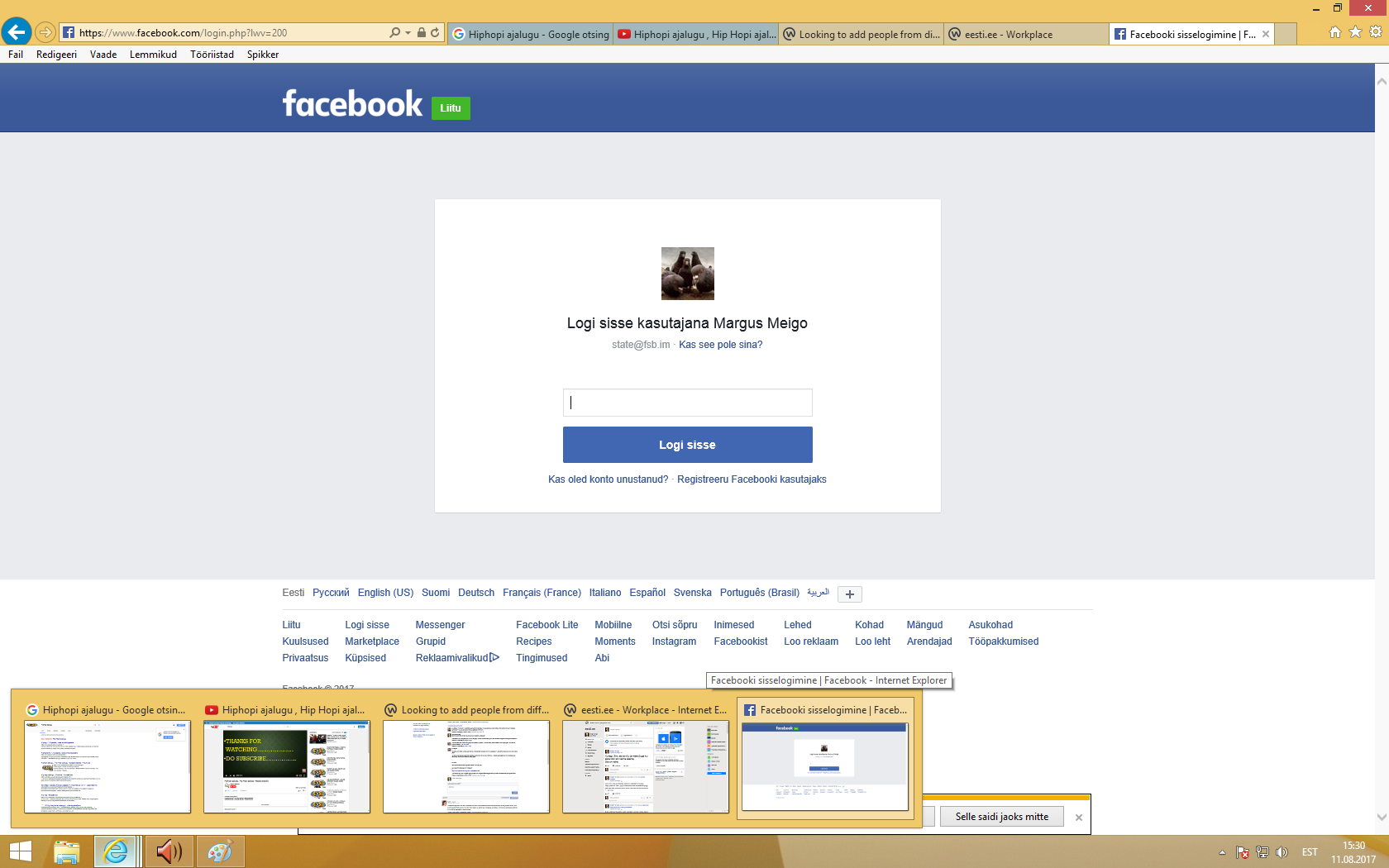Open Lemmikud menu
Viewport: 1389px width, 868px height.
coord(153,55)
